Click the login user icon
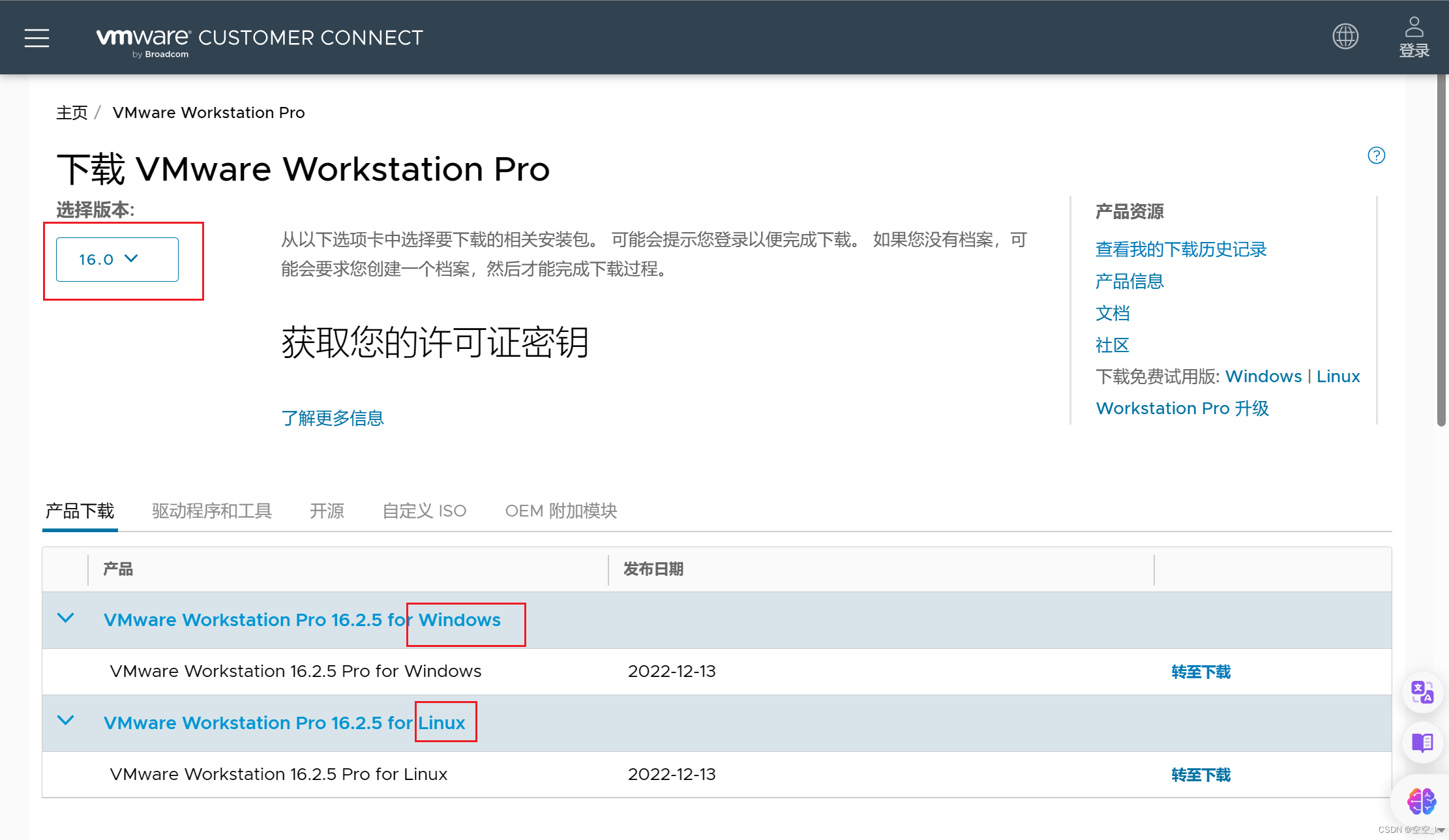This screenshot has height=840, width=1449. click(1414, 37)
